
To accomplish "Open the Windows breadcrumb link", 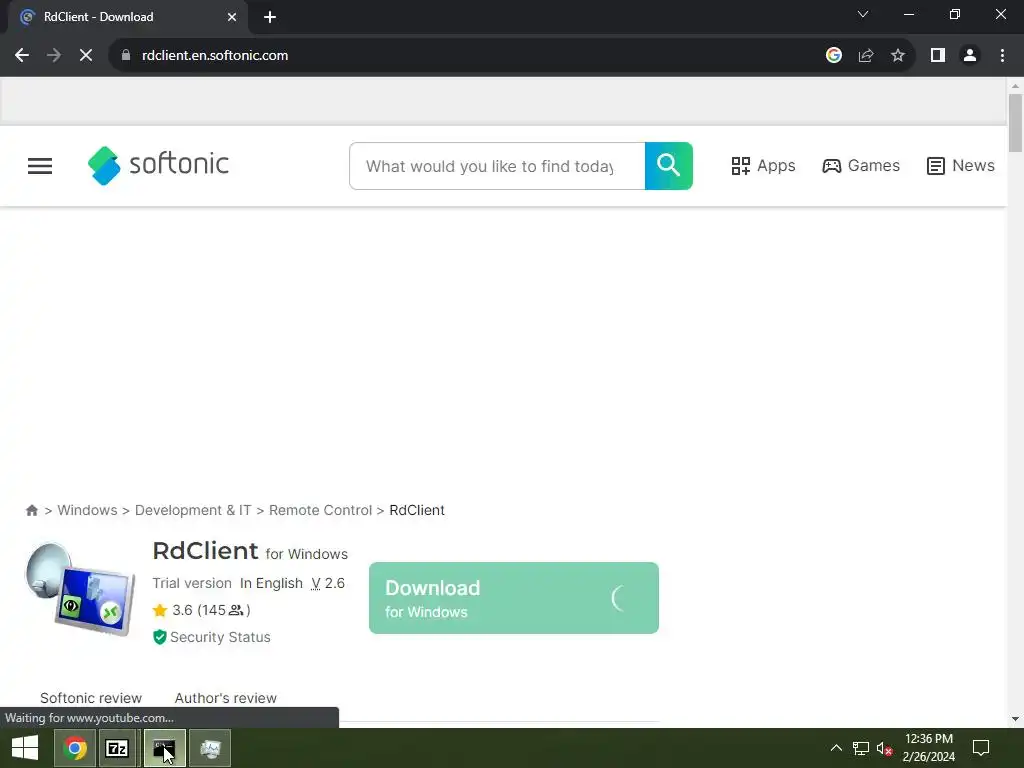I will click(x=88, y=510).
